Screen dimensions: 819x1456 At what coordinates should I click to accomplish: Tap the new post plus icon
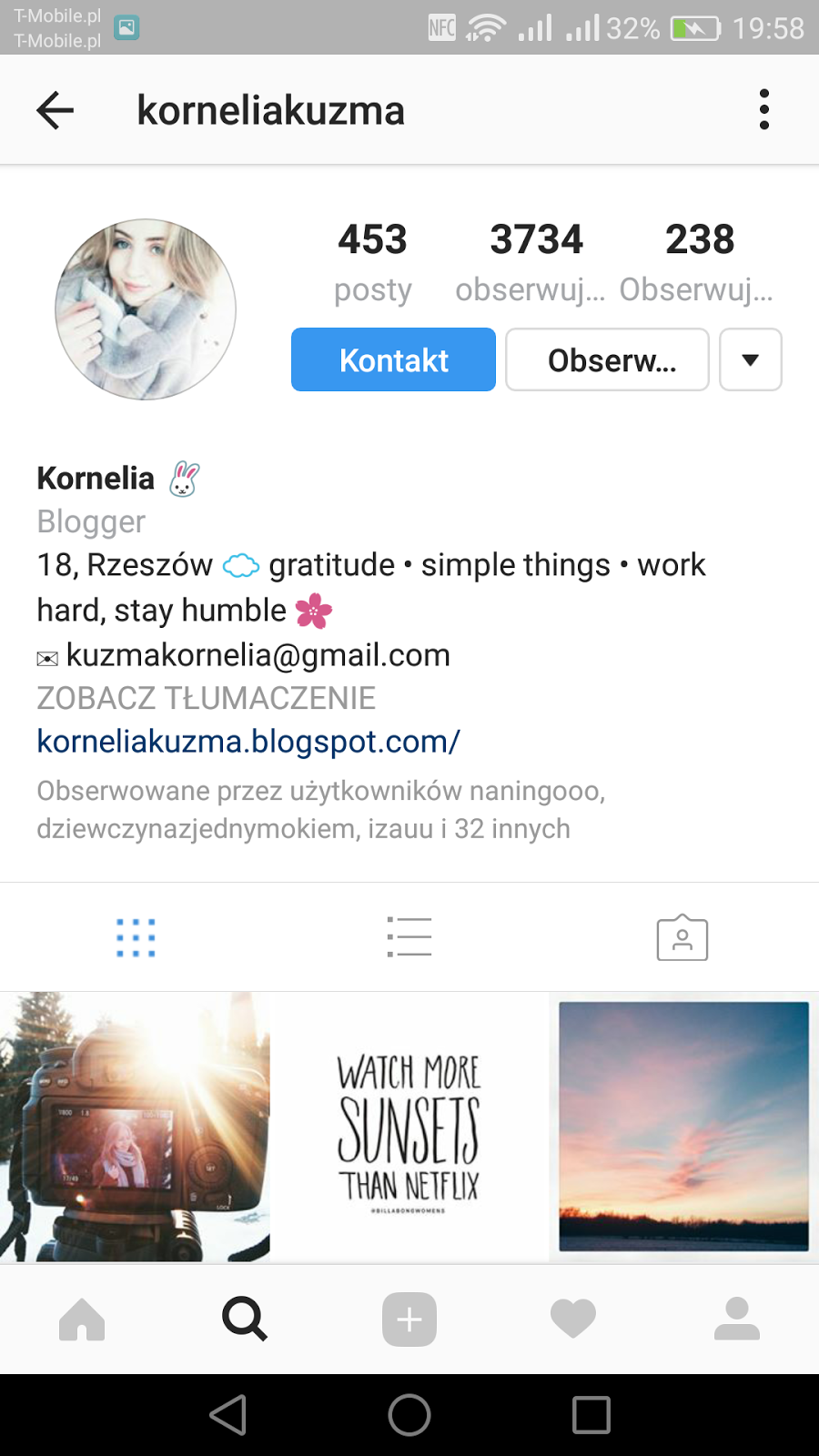409,1319
